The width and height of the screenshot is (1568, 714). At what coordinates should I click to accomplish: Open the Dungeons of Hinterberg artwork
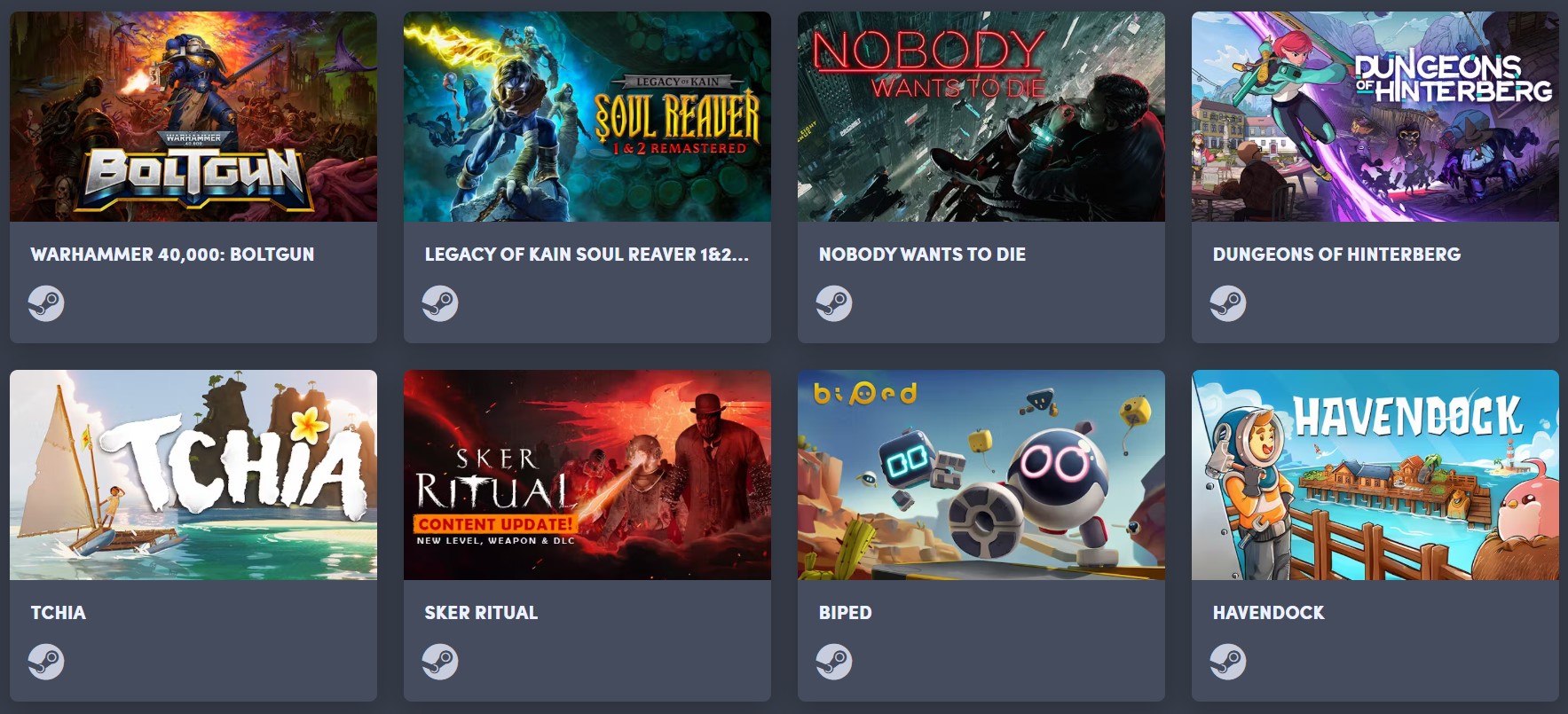[x=1375, y=116]
